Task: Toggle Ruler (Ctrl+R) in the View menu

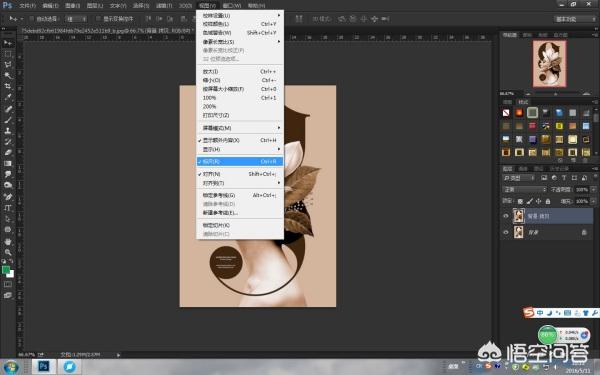Action: tap(240, 161)
